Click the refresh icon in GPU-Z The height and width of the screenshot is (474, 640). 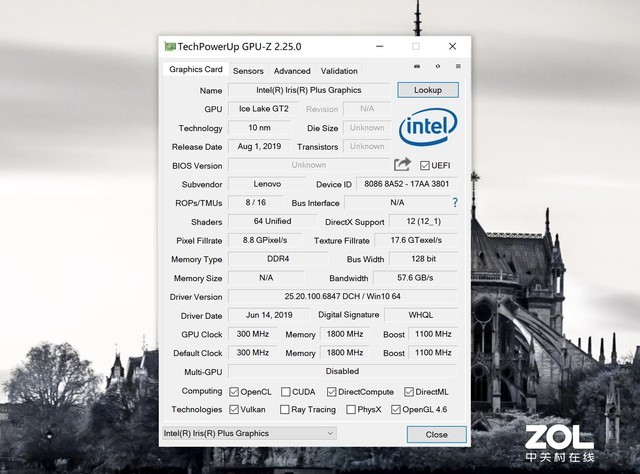[x=438, y=66]
